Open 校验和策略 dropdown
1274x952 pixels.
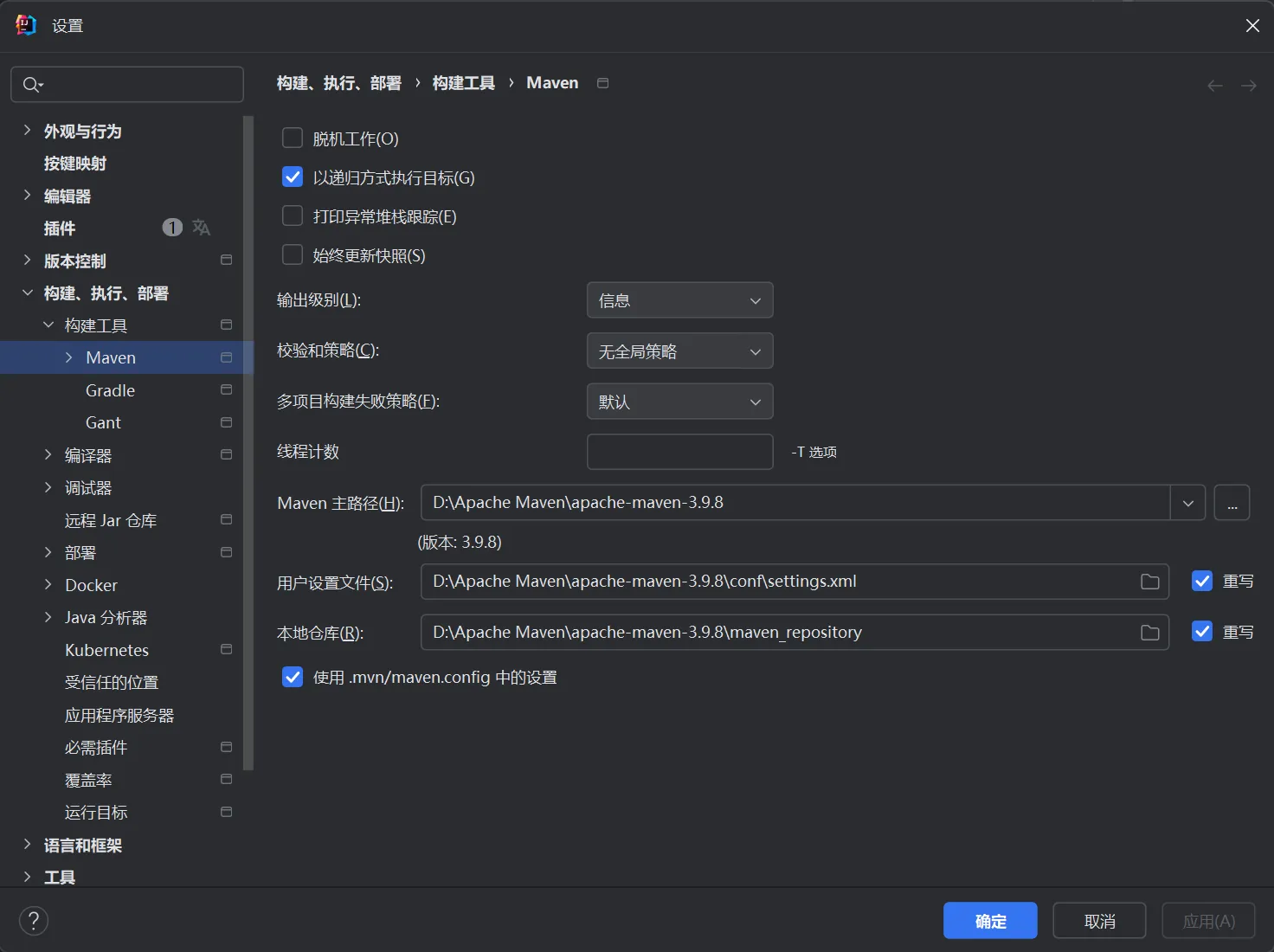[679, 351]
